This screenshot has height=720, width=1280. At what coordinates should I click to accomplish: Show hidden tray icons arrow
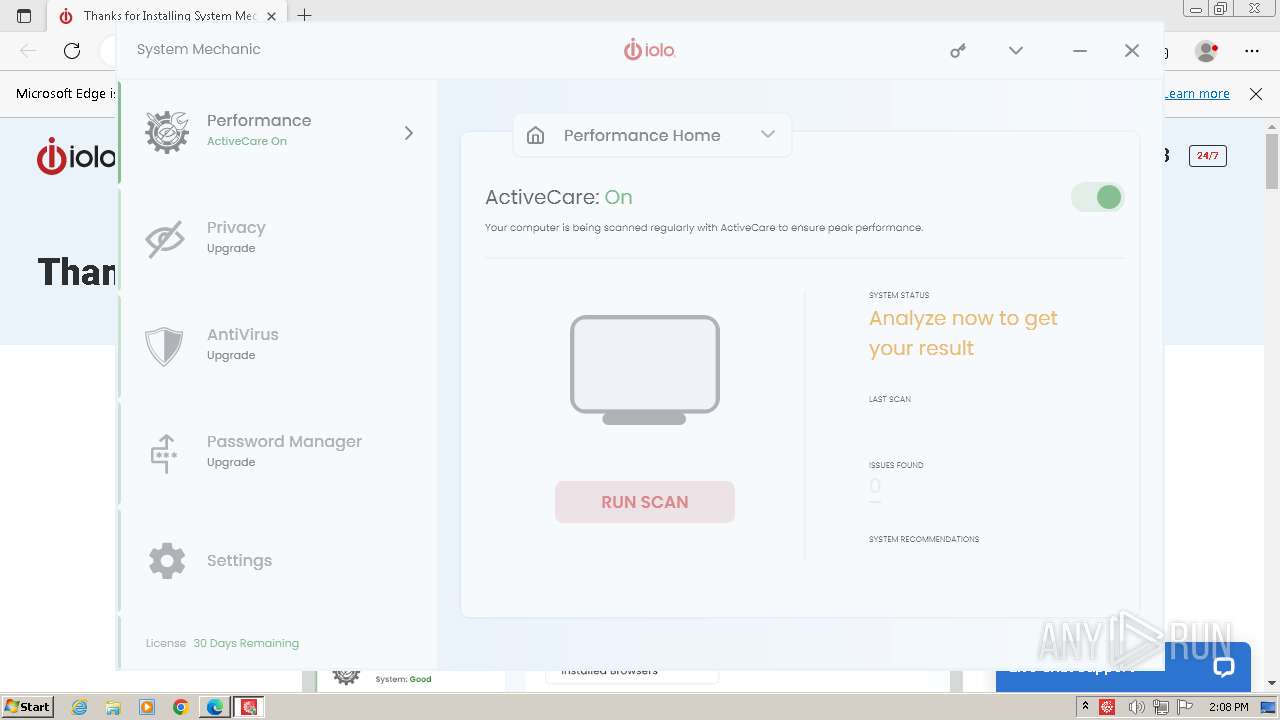[x=1085, y=707]
